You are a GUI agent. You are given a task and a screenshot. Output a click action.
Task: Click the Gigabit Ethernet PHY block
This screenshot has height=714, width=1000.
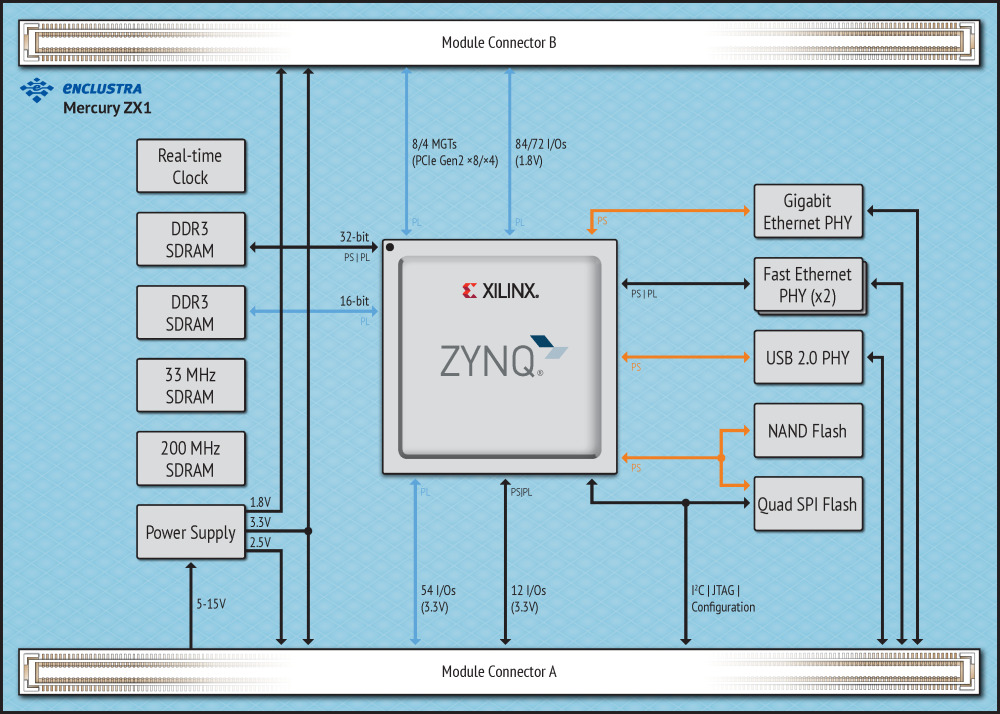807,211
